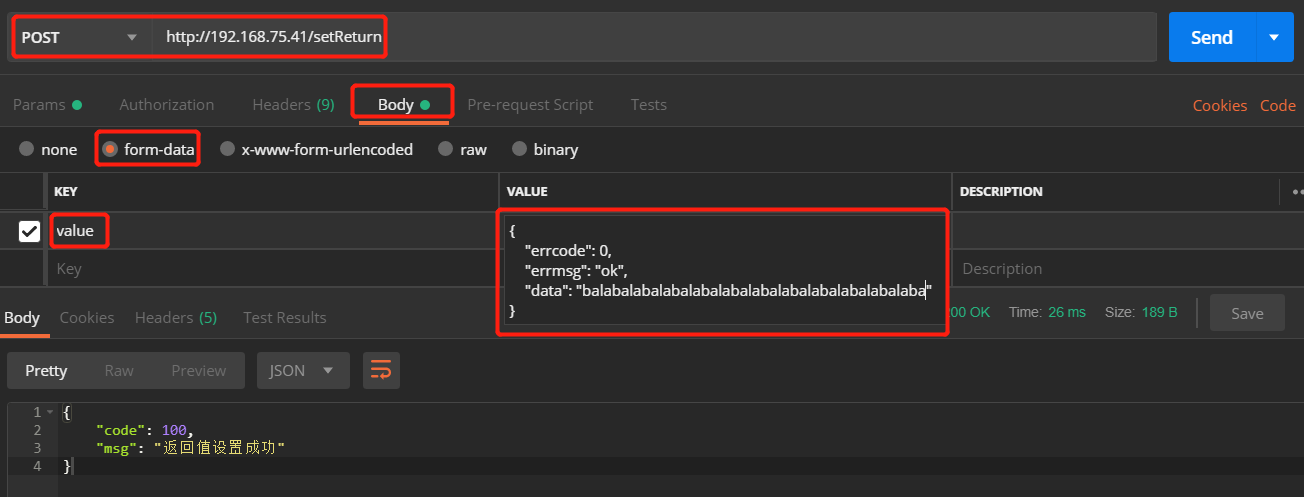The width and height of the screenshot is (1304, 497).
Task: Expand the Send button arrow menu
Action: [1273, 37]
